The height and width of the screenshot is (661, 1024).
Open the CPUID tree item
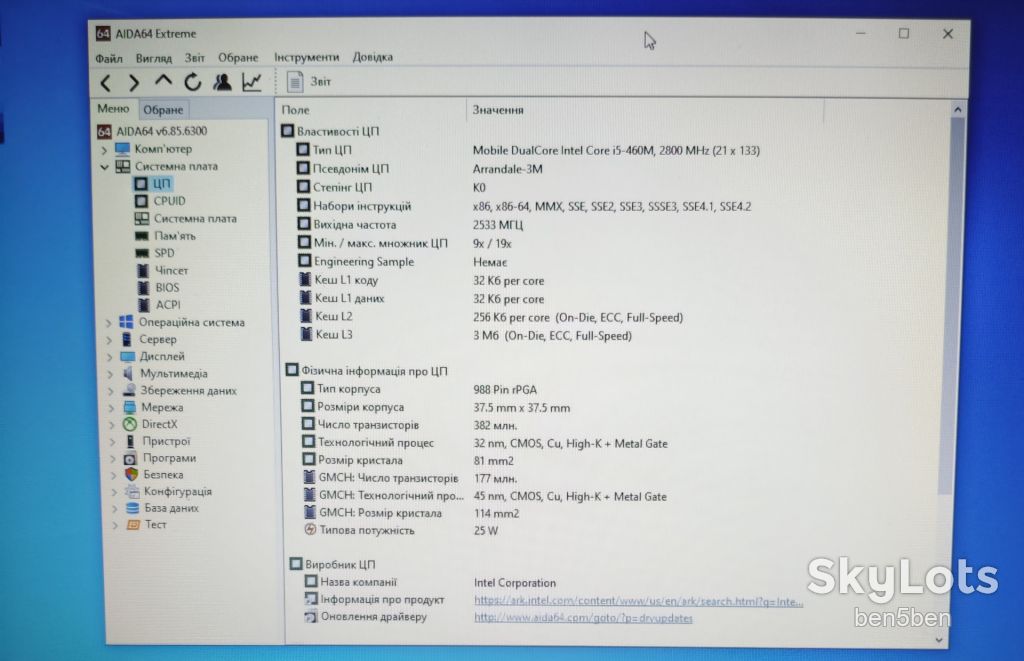click(161, 201)
